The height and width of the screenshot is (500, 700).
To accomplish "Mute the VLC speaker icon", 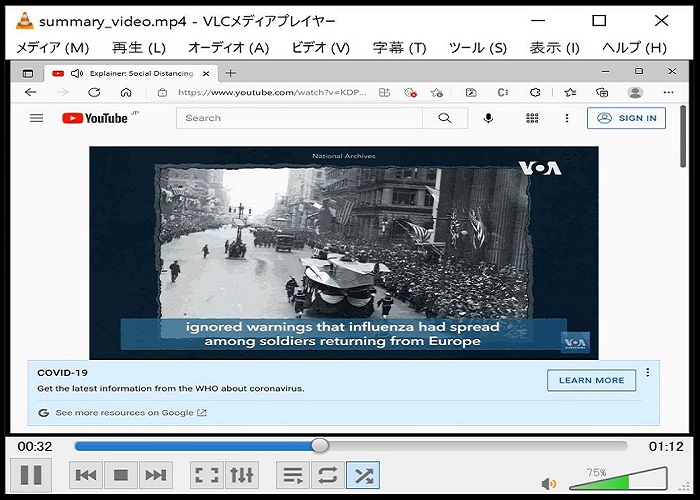I will click(x=549, y=483).
